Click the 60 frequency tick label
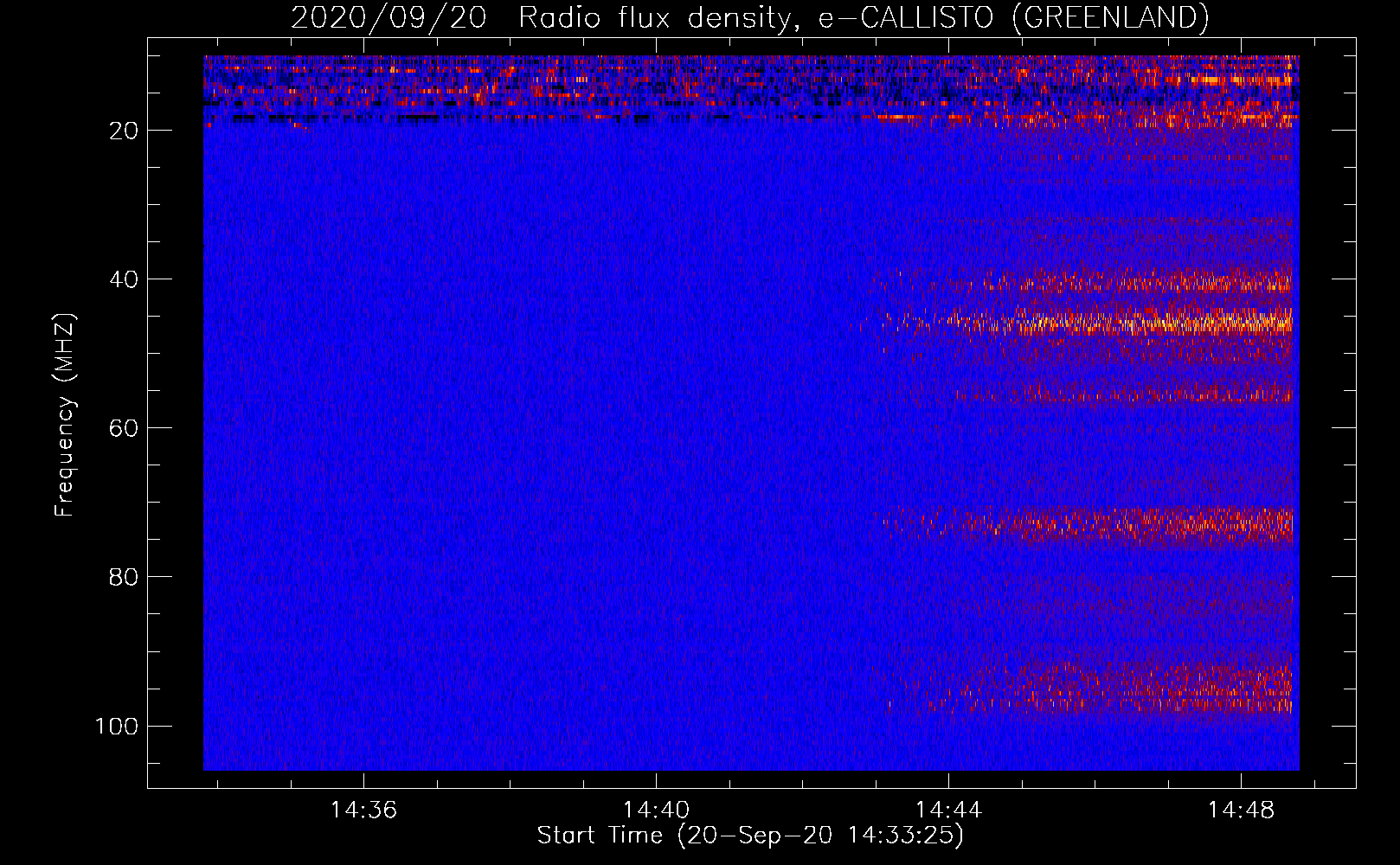Viewport: 1400px width, 865px height. (124, 428)
